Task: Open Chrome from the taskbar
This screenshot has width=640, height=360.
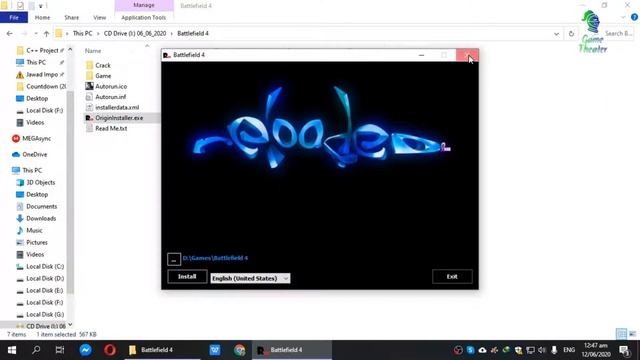Action: point(240,350)
